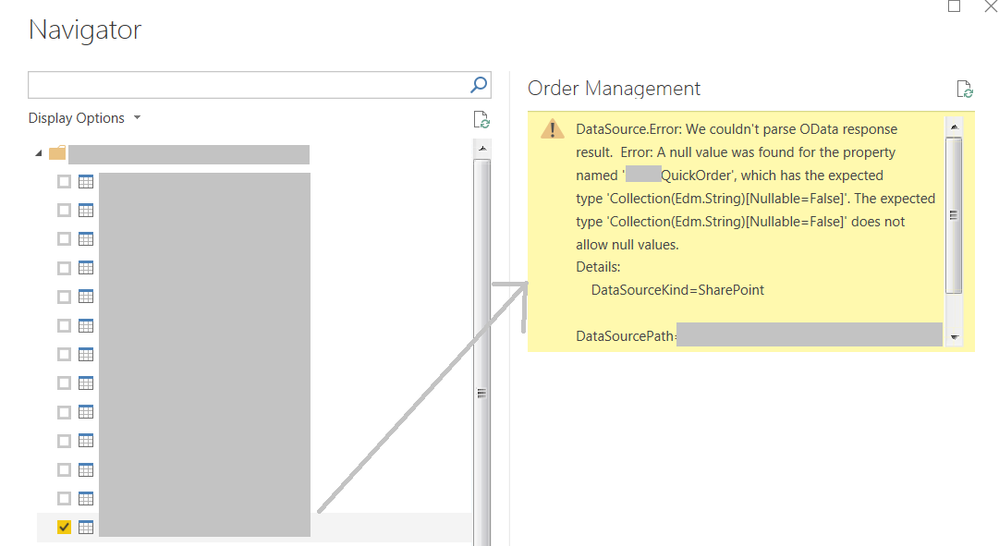Select the root folder icon
Viewport: 999px width, 546px height.
coord(57,153)
